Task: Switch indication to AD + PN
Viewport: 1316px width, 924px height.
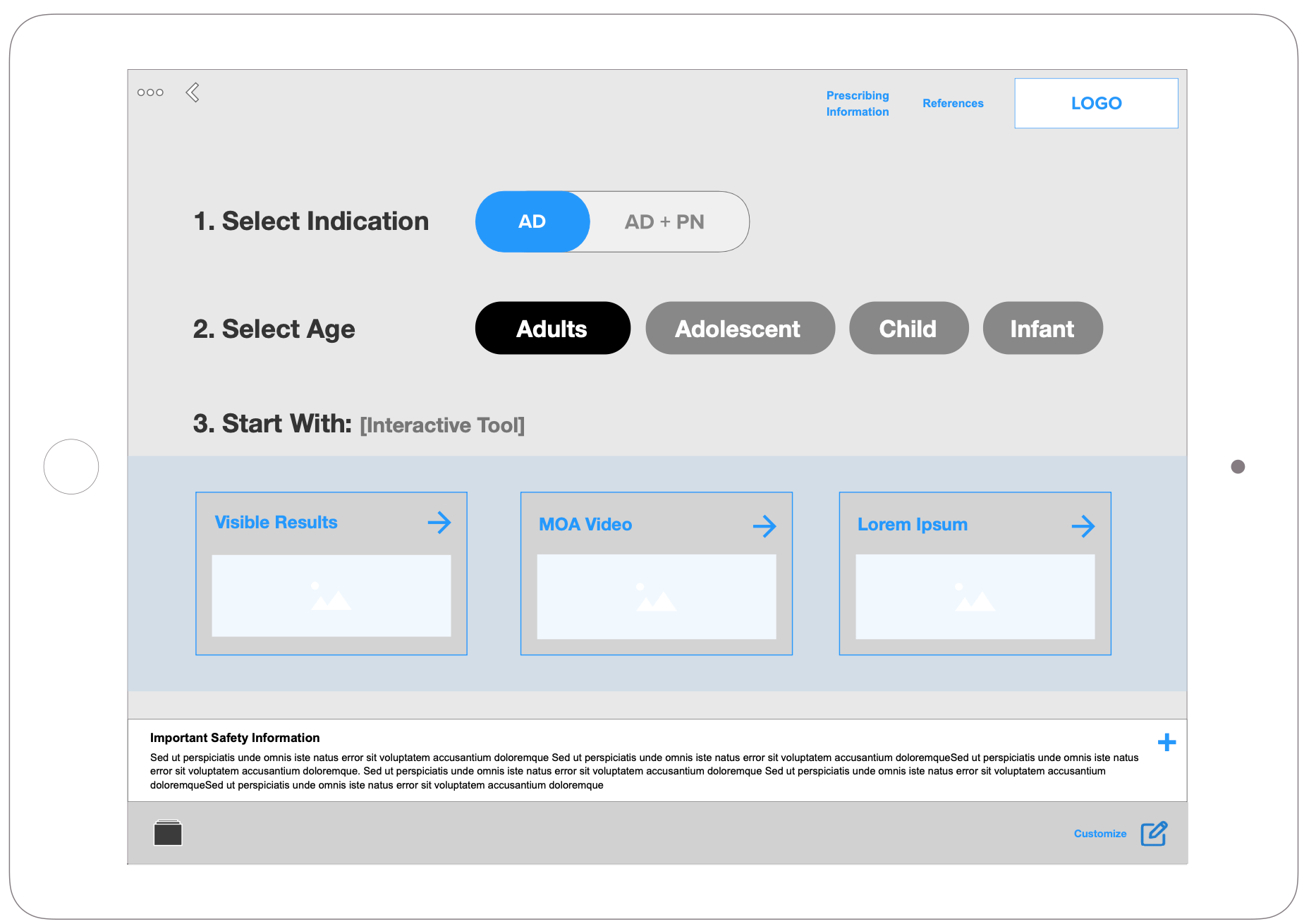Action: click(664, 221)
